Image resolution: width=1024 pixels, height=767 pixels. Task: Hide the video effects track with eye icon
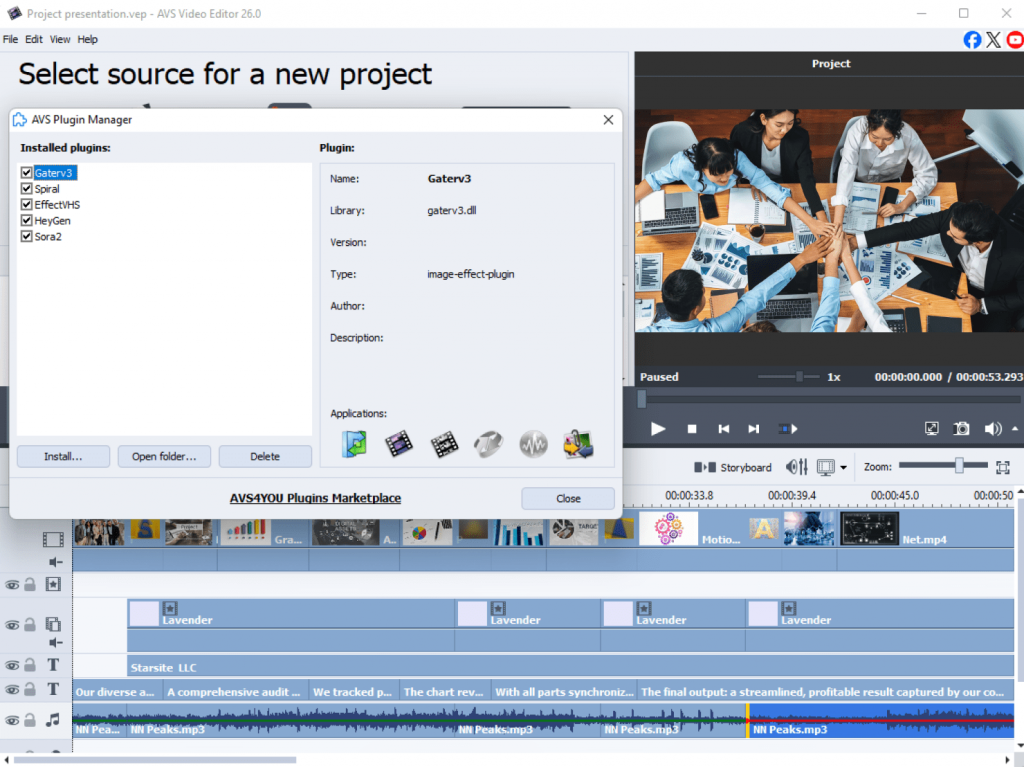pos(12,585)
